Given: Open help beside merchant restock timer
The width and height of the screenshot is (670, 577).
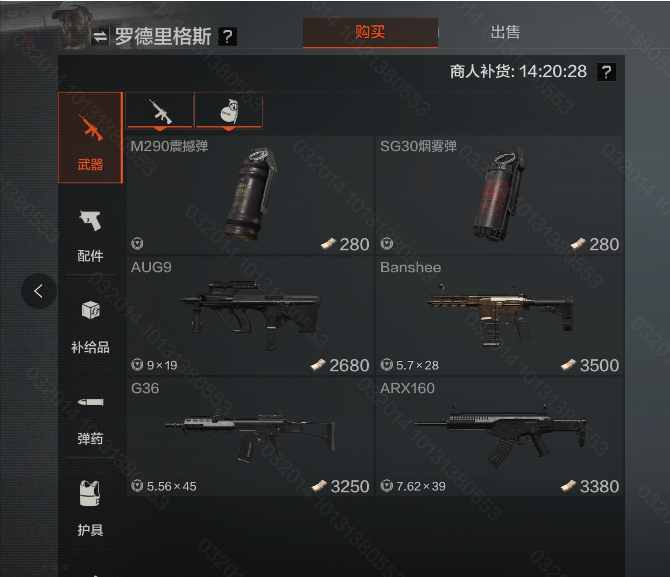Looking at the screenshot, I should pos(607,72).
